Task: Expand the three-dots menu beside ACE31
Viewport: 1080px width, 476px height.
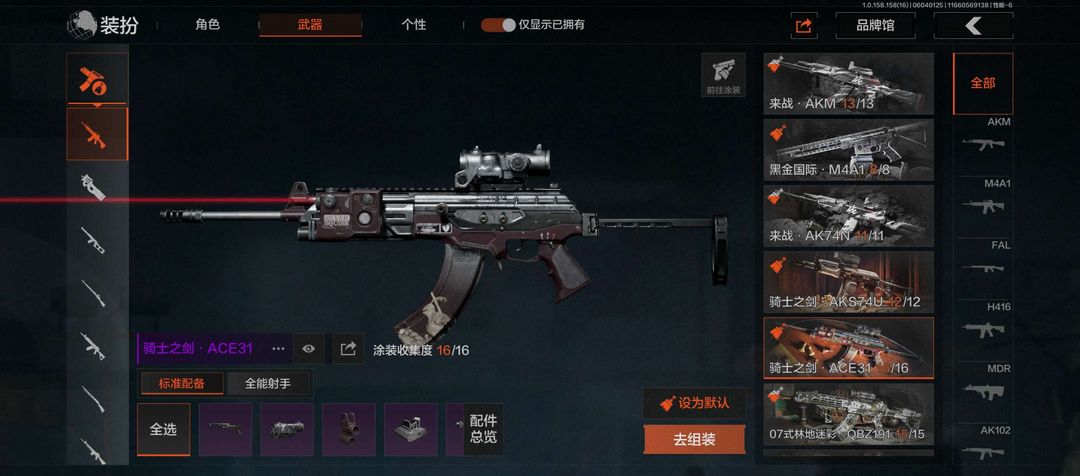Action: coord(278,349)
